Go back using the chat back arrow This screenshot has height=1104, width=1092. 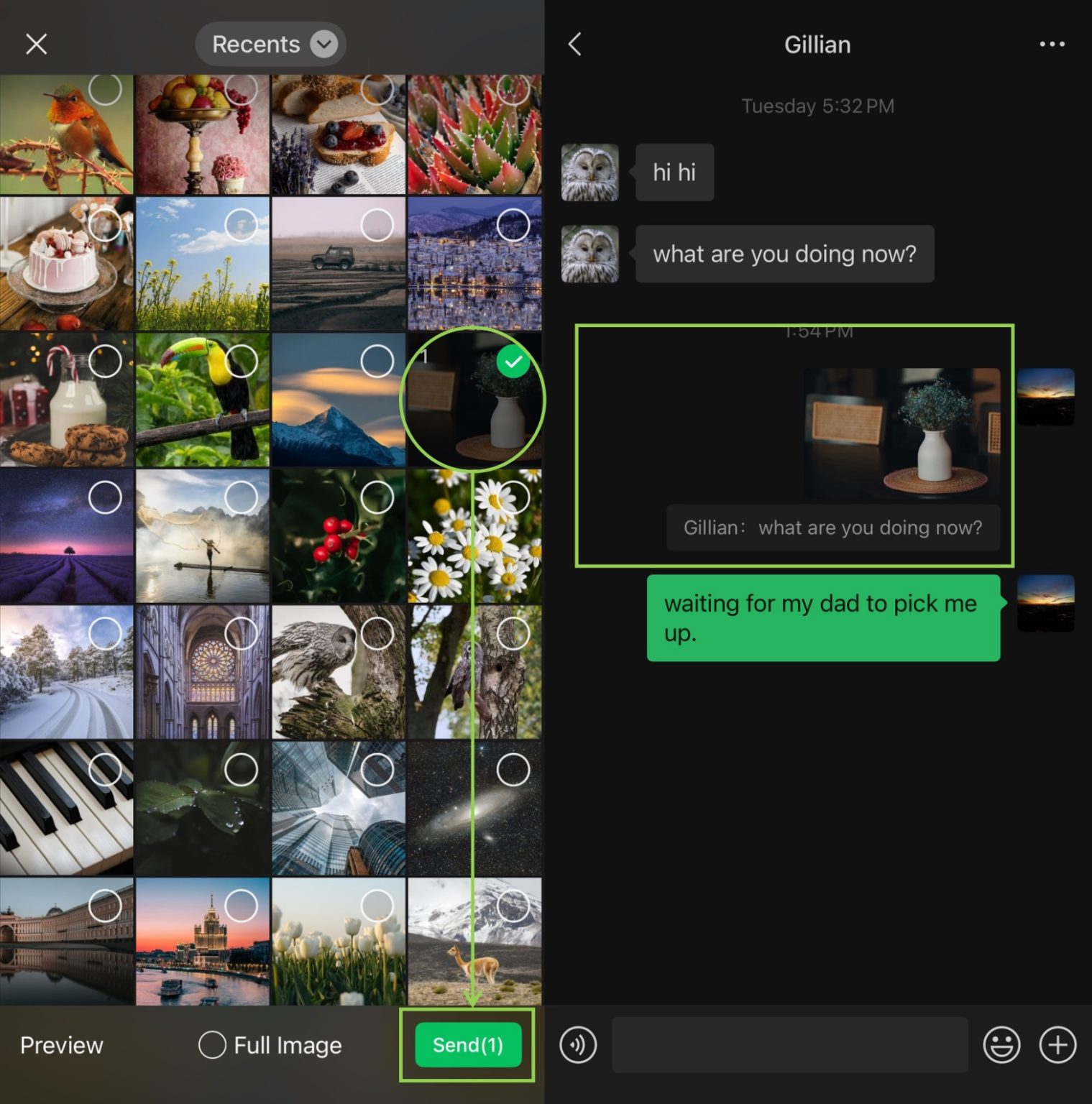pos(574,44)
